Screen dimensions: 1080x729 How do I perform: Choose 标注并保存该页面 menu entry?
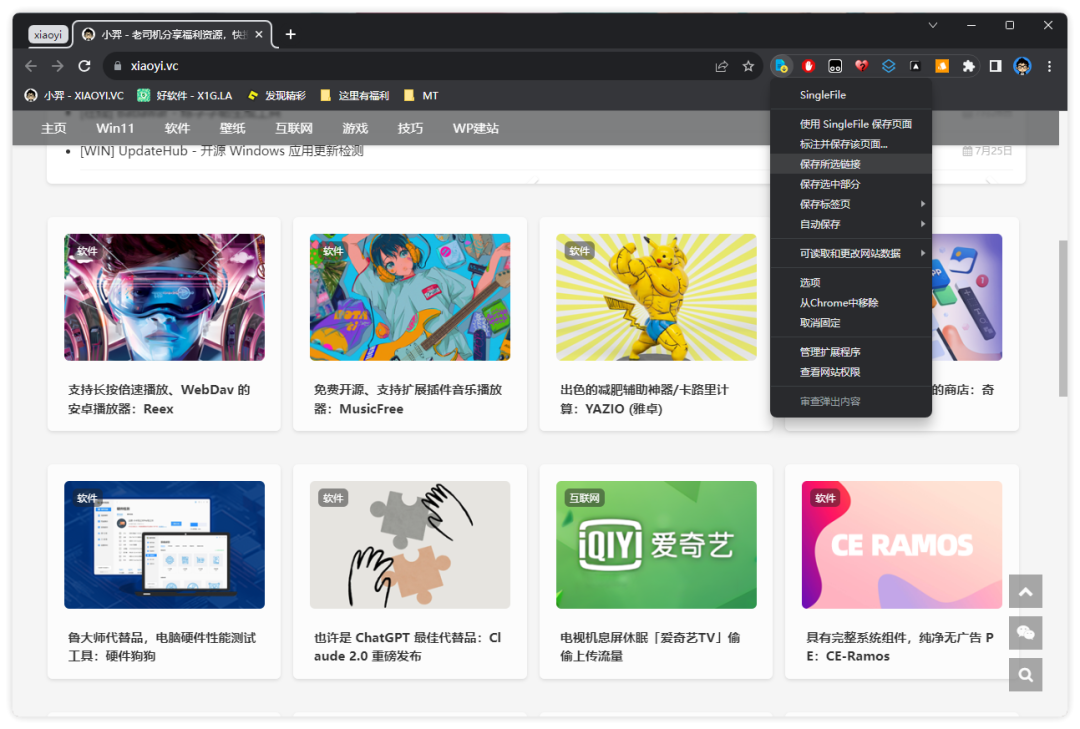click(851, 144)
